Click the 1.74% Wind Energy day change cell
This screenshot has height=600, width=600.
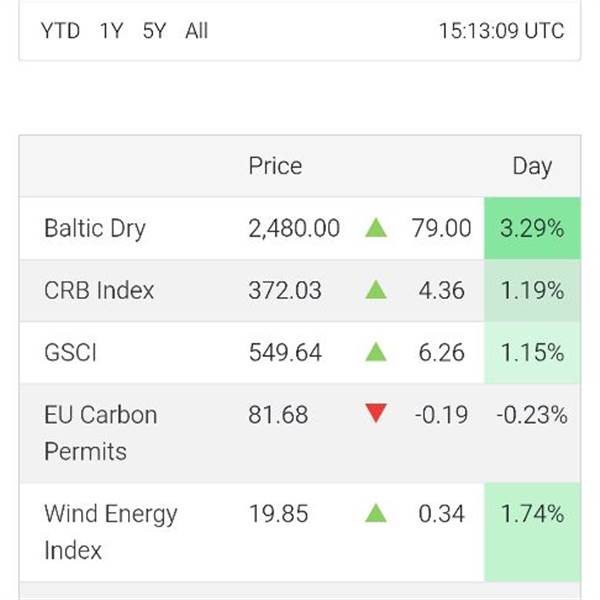click(531, 515)
